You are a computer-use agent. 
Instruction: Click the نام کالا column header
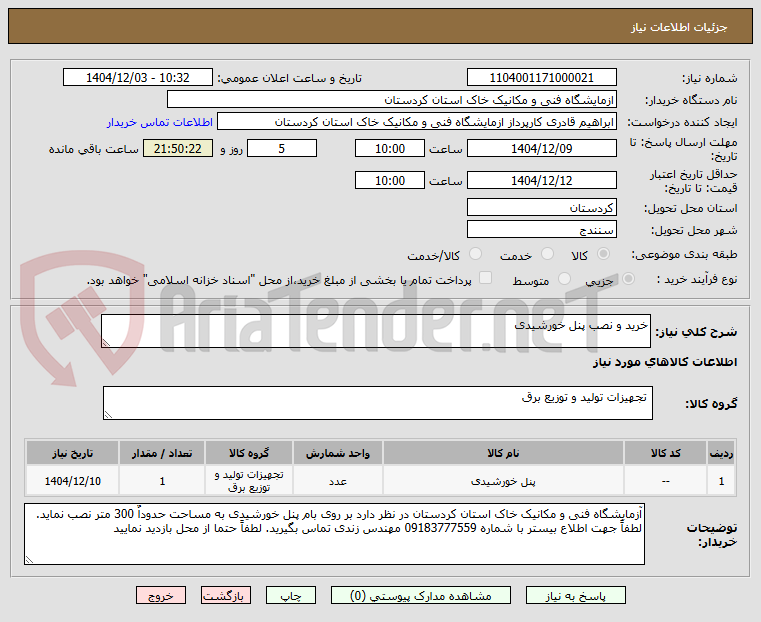point(503,453)
